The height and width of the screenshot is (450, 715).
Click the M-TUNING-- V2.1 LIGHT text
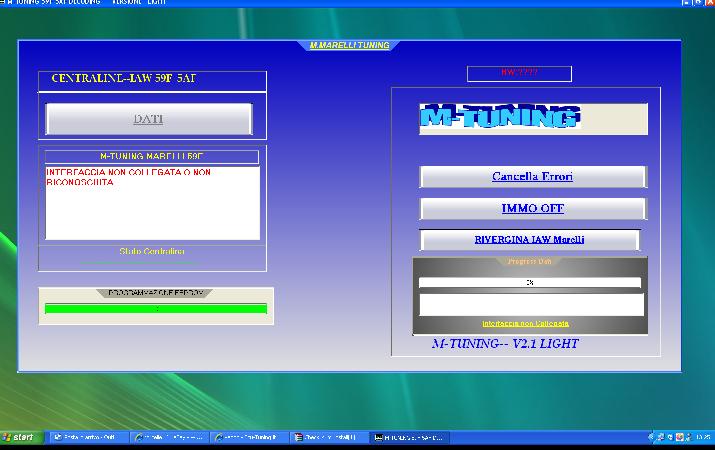505,343
